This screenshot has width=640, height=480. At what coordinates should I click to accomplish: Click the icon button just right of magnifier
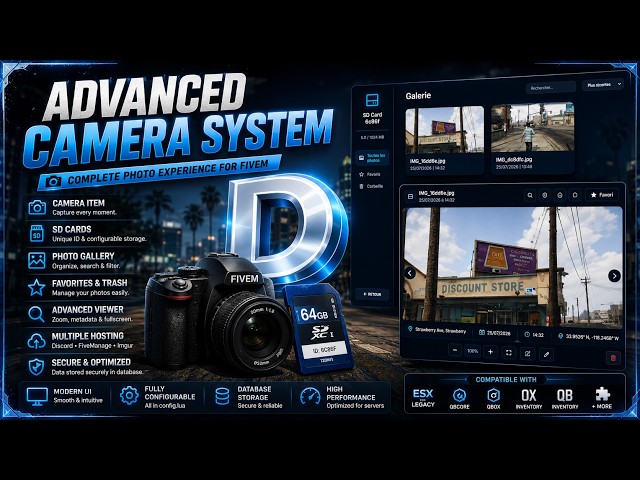(544, 196)
